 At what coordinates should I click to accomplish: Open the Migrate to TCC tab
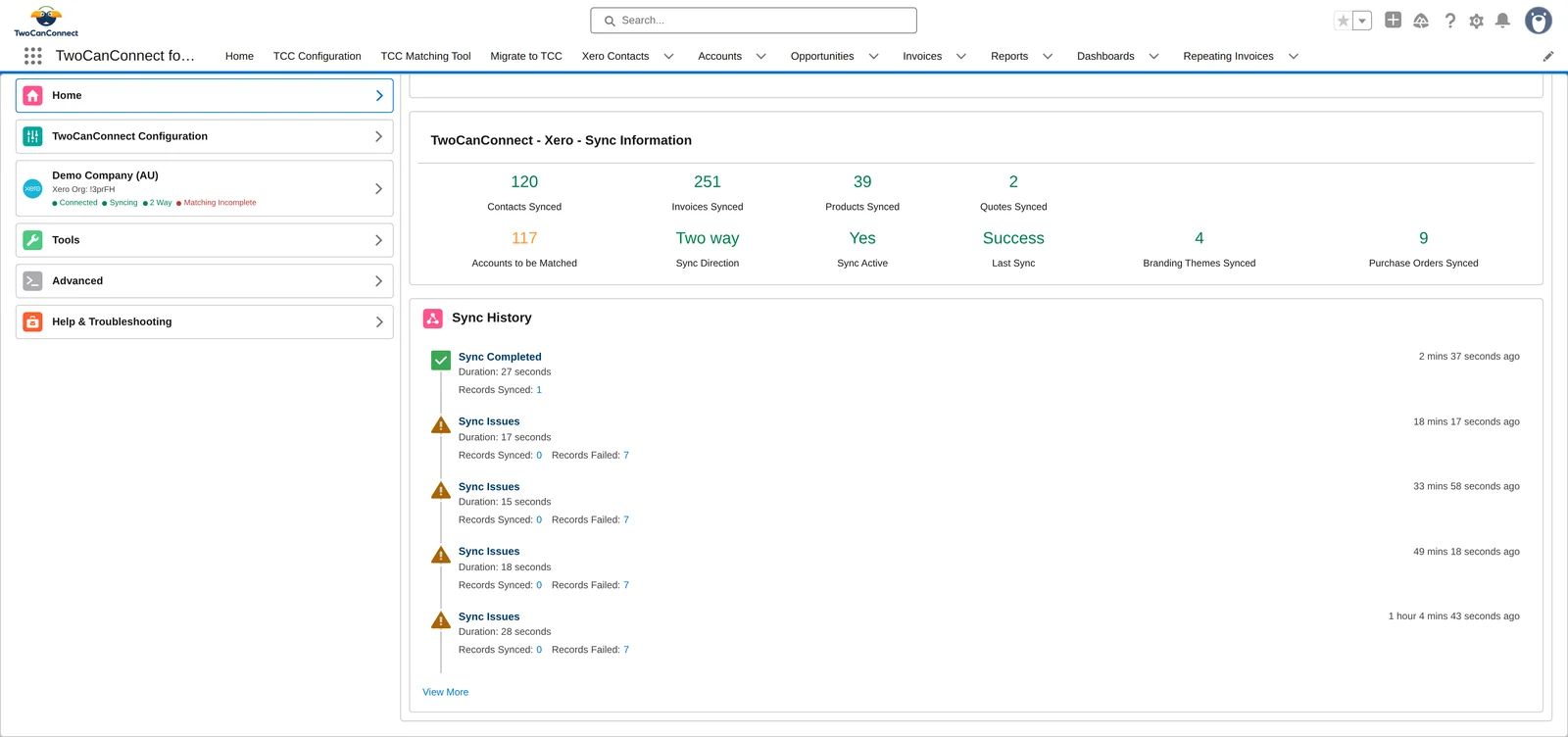(526, 56)
